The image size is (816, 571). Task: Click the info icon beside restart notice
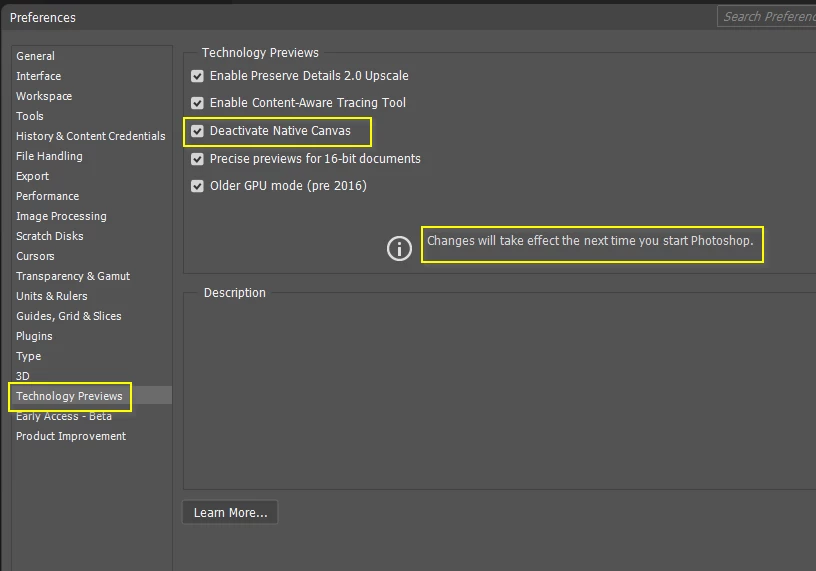point(399,248)
